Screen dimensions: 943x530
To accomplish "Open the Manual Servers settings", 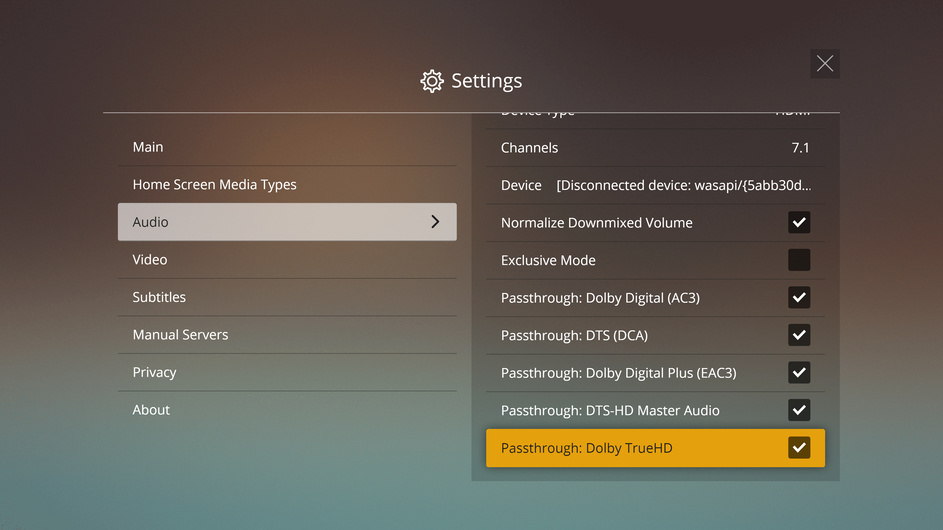I will coord(287,334).
